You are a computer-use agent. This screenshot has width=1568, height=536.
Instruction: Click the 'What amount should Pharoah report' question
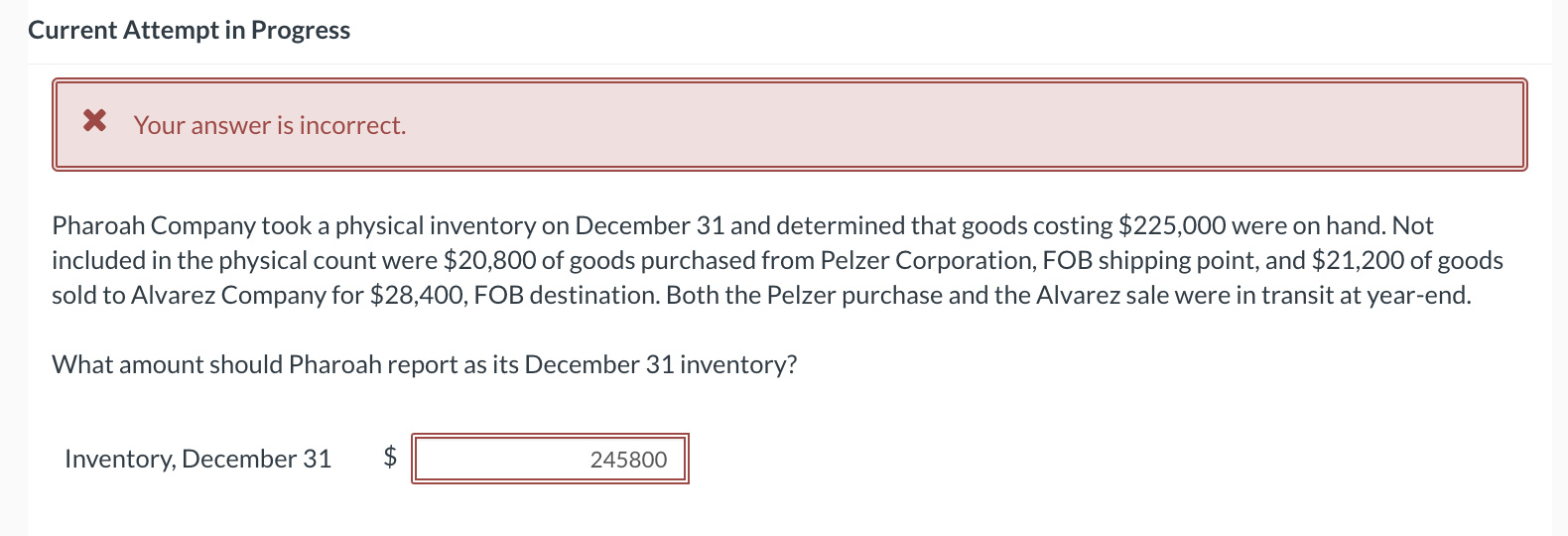click(424, 364)
